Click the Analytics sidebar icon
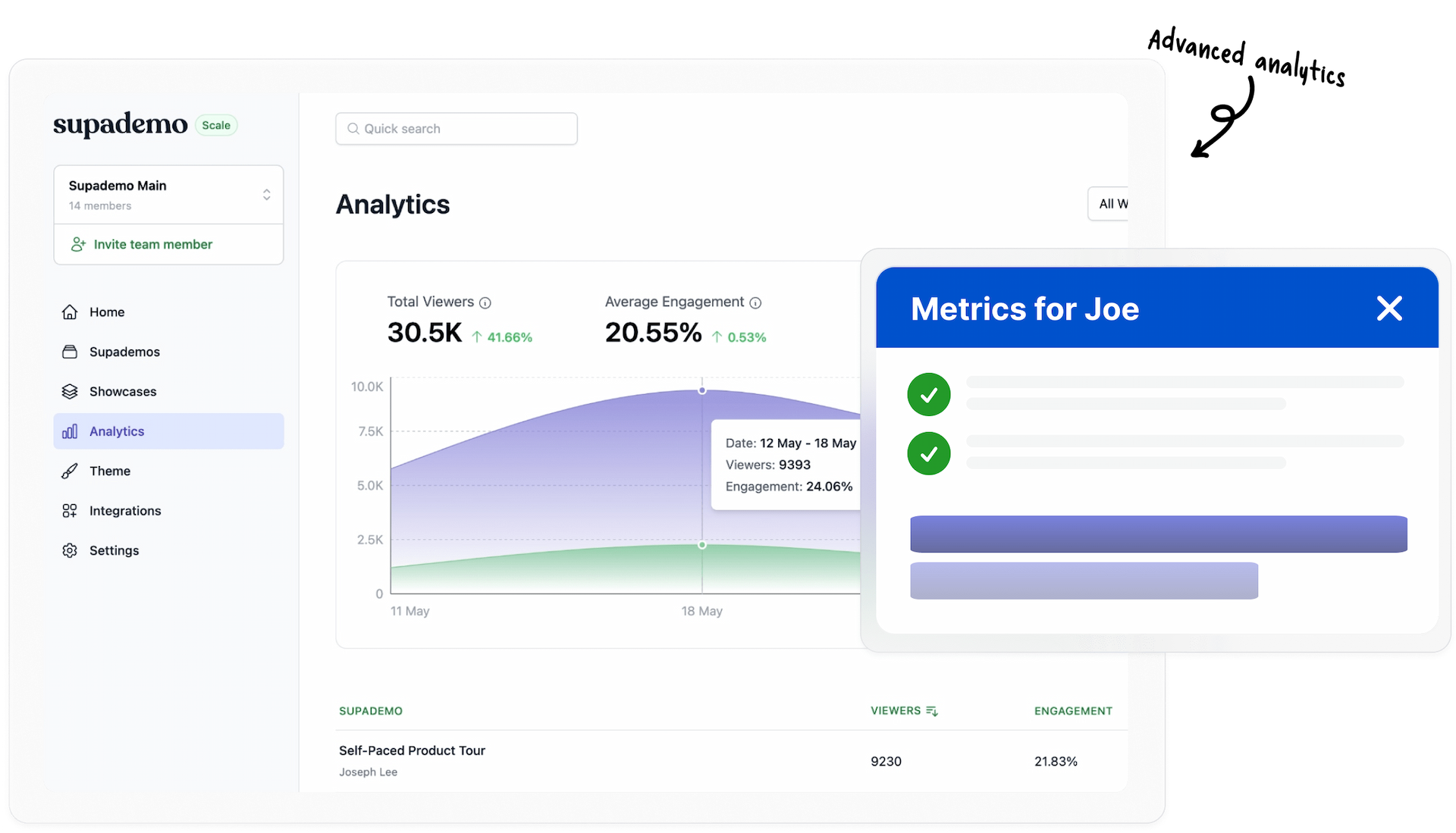The width and height of the screenshot is (1456, 833). click(69, 430)
